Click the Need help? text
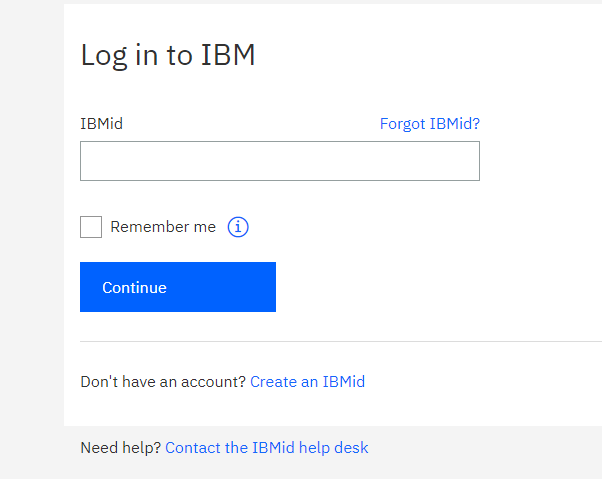This screenshot has width=602, height=479. coord(121,448)
